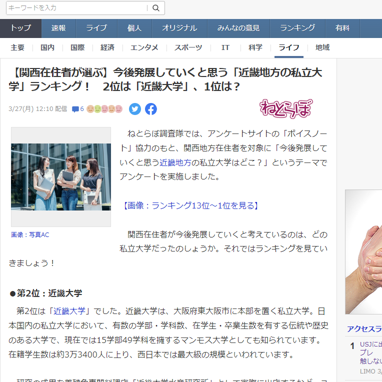This screenshot has width=382, height=382.
Task: Follow the ランキング13位〜1位を見る image link
Action: tap(191, 206)
